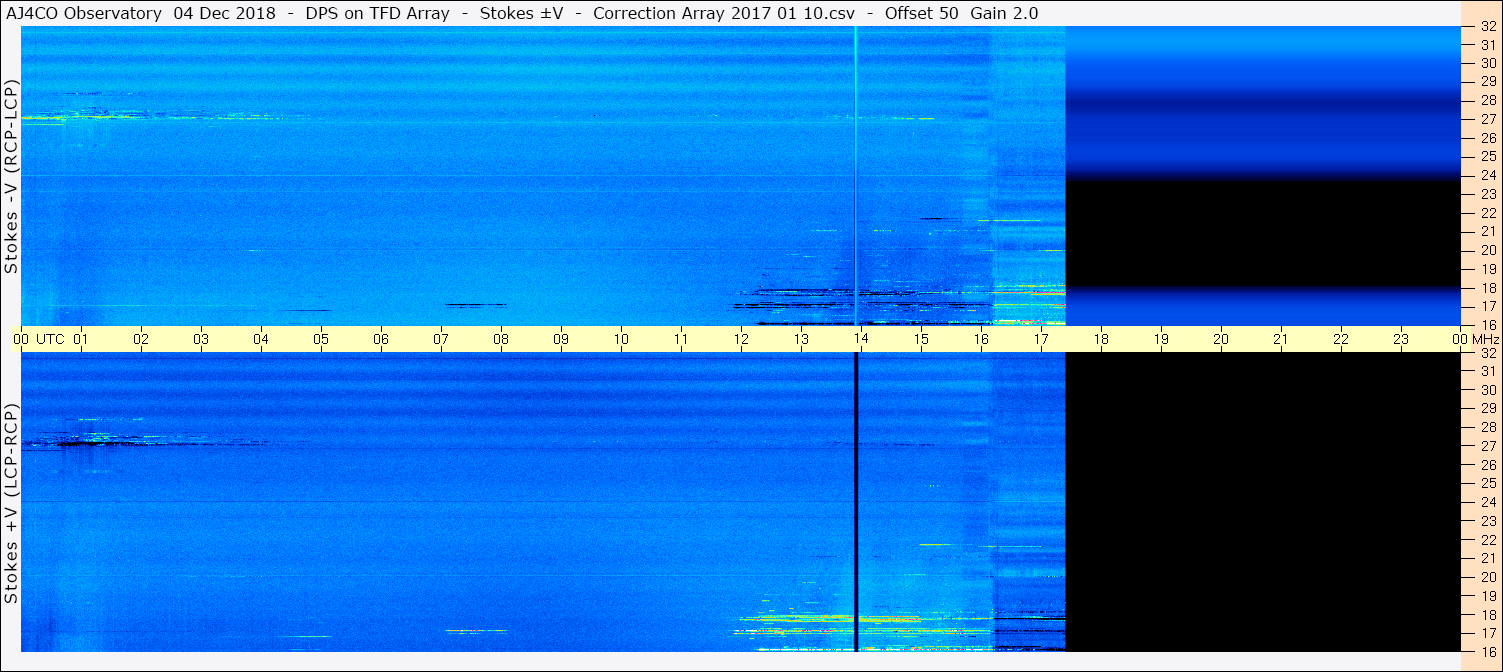Select the 02 hour tick
The image size is (1503, 672).
tap(141, 339)
